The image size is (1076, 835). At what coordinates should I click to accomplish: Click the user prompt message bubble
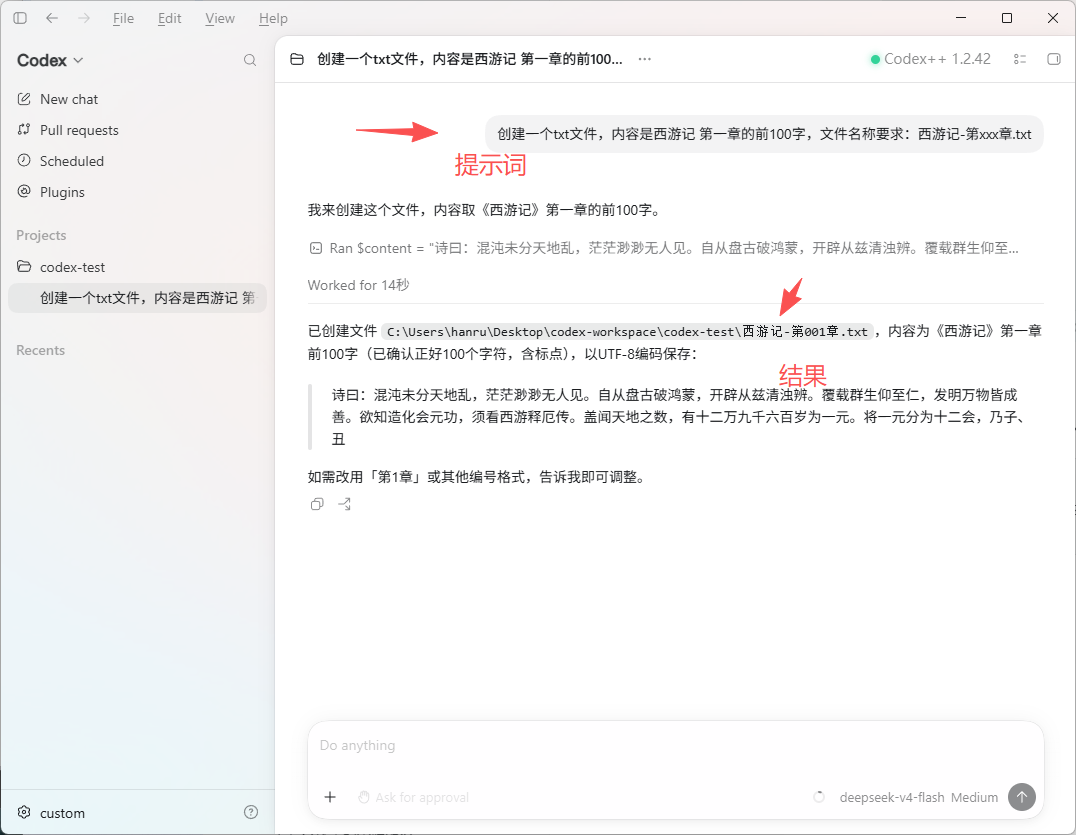point(764,134)
